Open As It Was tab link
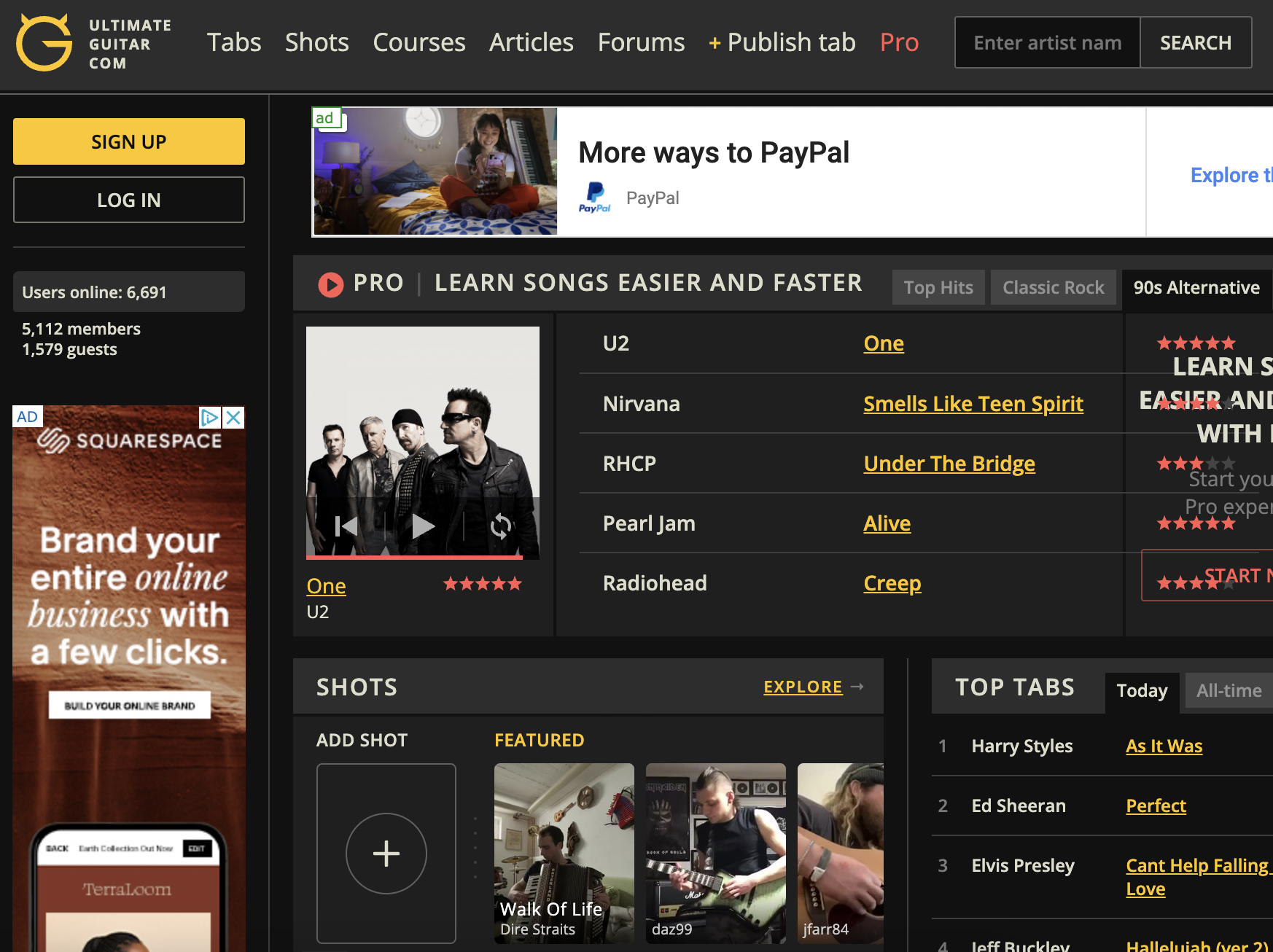 point(1164,746)
